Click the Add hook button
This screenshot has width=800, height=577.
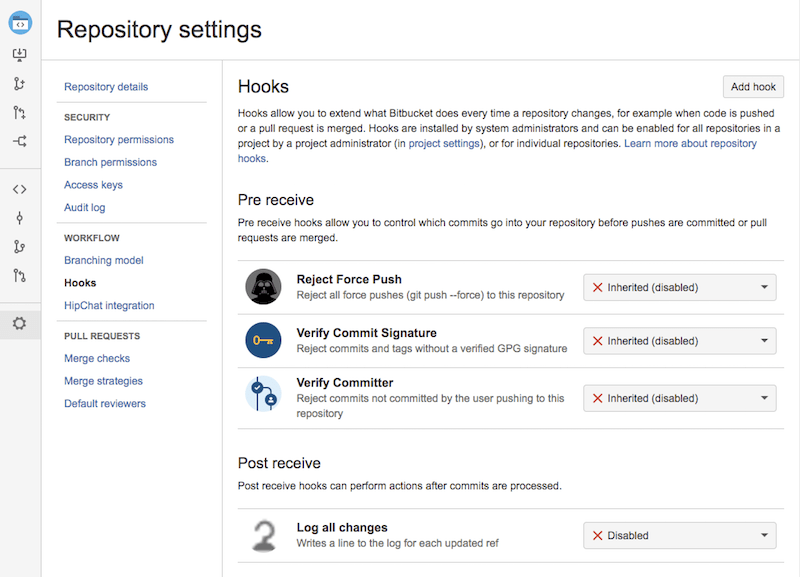coord(752,87)
